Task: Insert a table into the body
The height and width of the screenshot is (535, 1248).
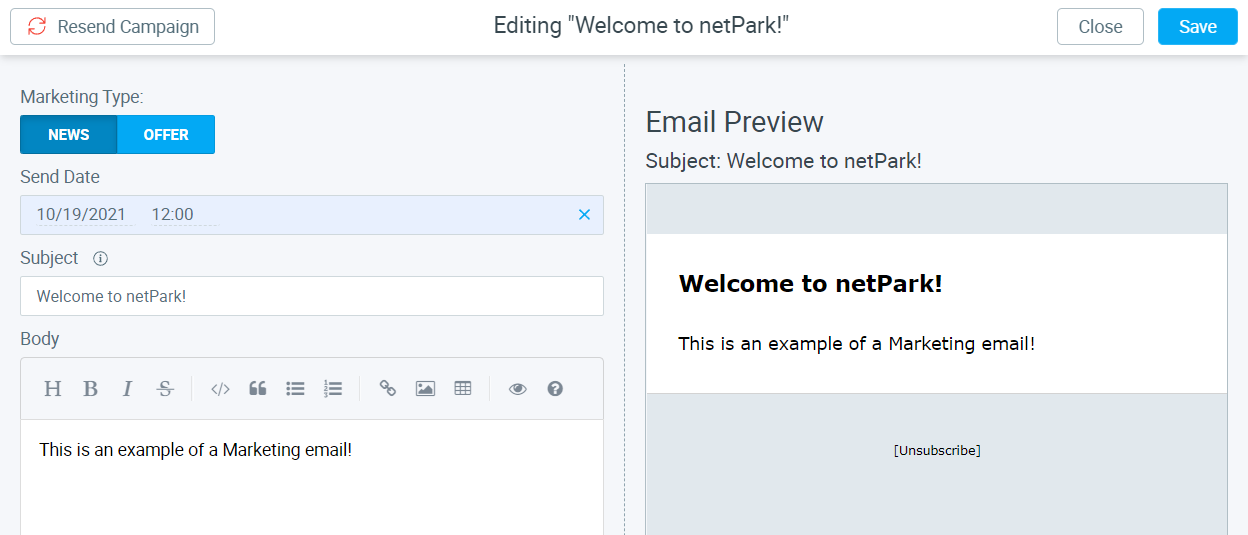Action: (x=462, y=389)
